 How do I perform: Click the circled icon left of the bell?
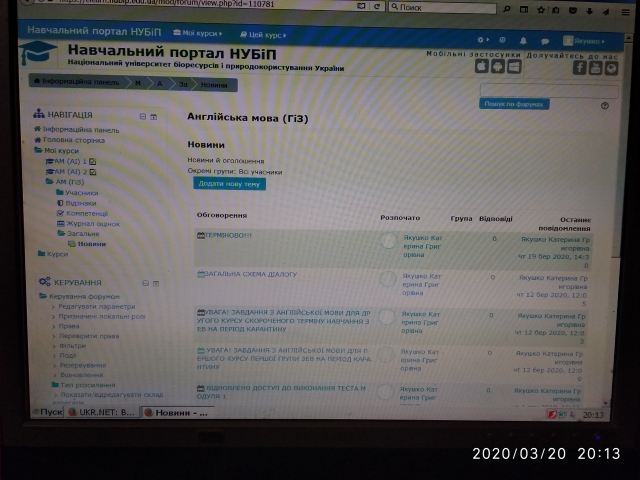(x=502, y=40)
